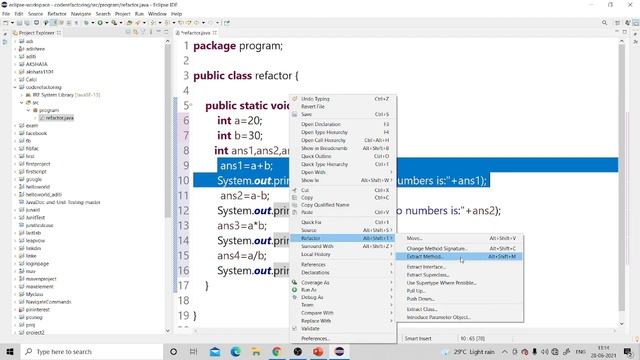Click code line 'ans2=a-b;' in editor

244,196
